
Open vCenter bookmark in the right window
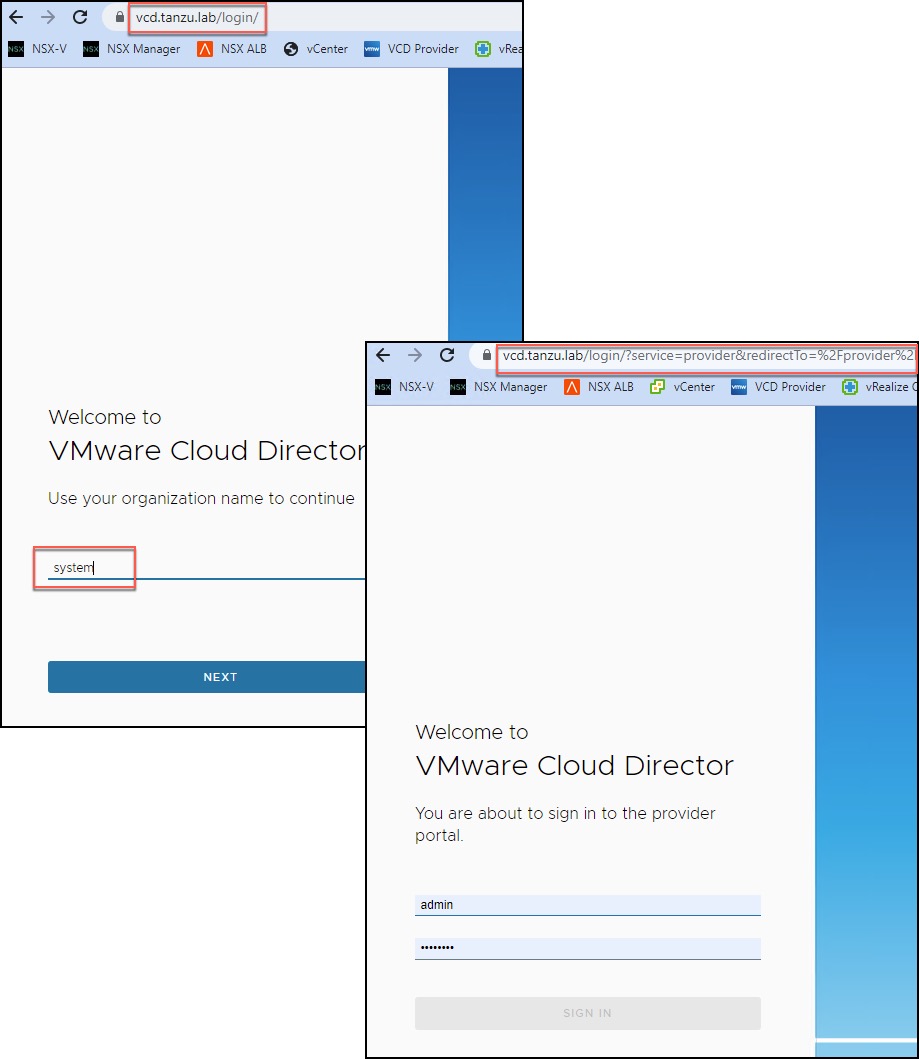click(683, 387)
